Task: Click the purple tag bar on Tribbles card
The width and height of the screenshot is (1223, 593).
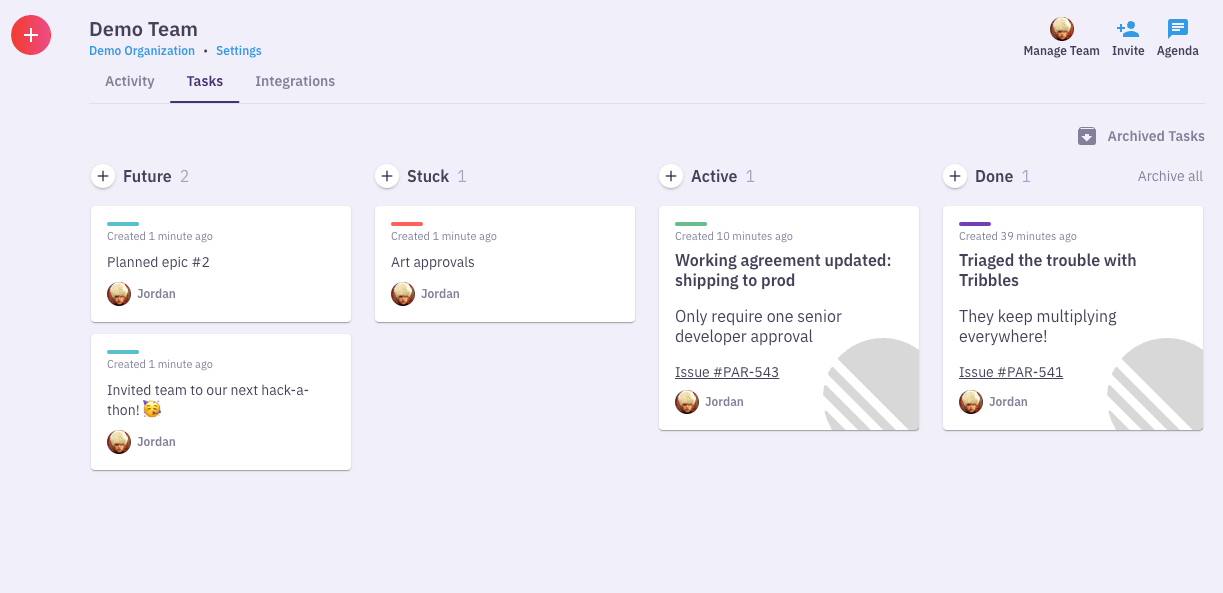Action: pos(975,224)
